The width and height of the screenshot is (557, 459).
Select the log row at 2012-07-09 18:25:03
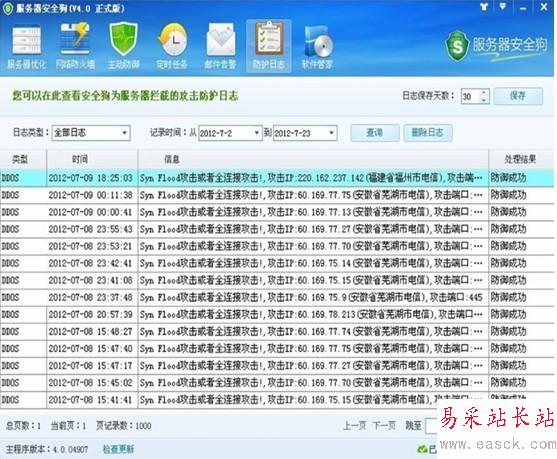(x=277, y=178)
